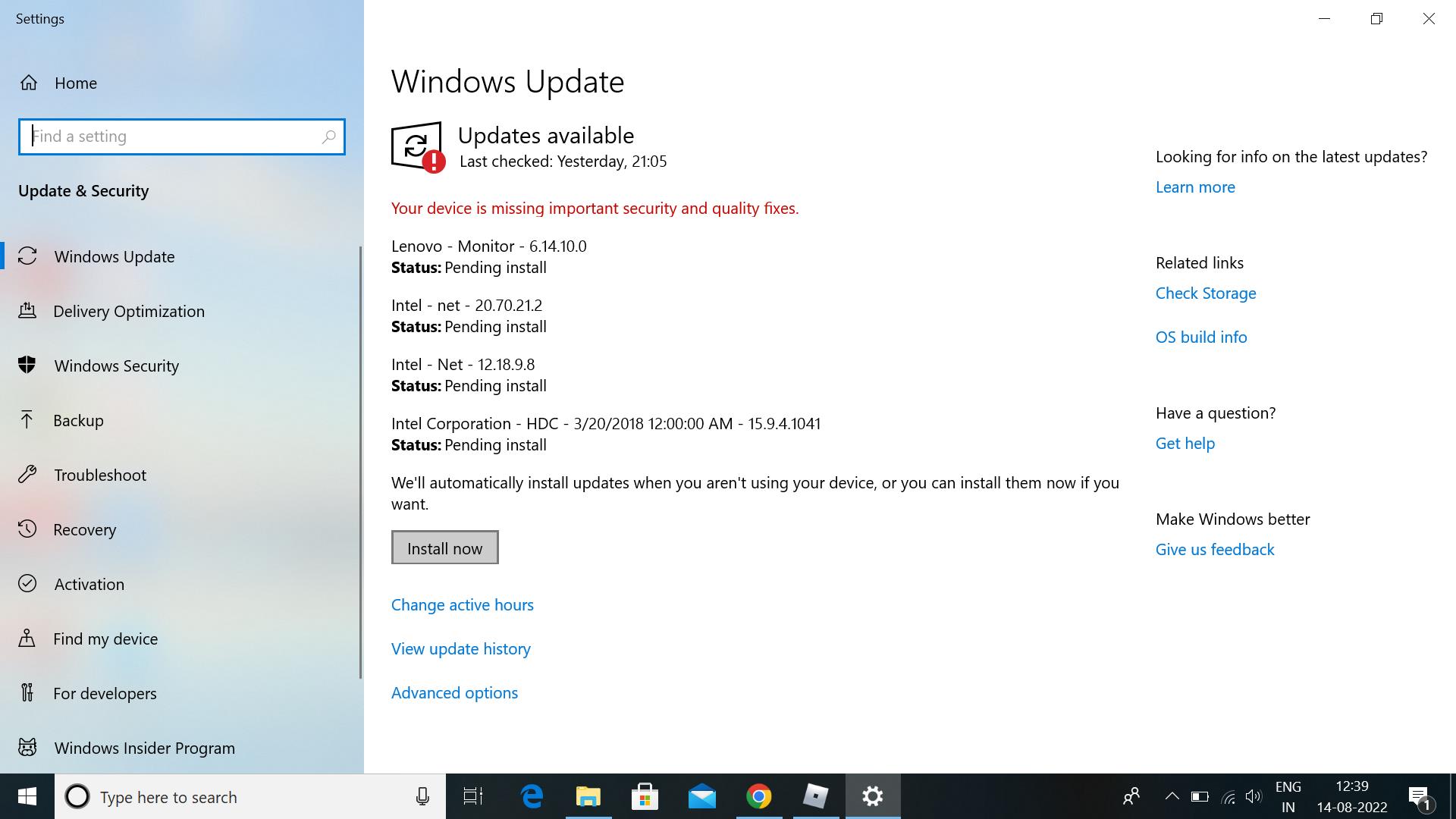The width and height of the screenshot is (1456, 819).
Task: Click the magnifier icon in Find a setting
Action: 328,136
